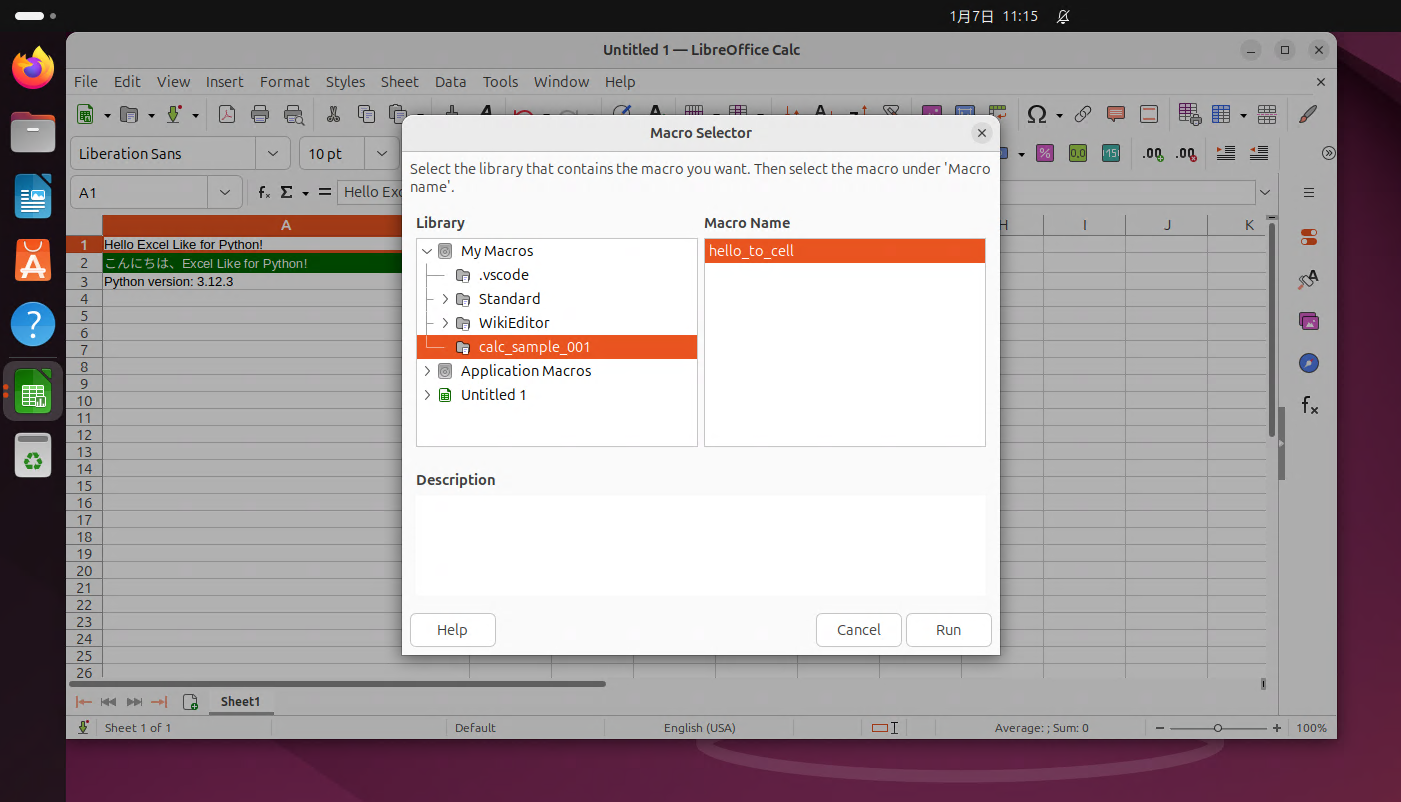Viewport: 1401px width, 802px height.
Task: Click the Print Preview toolbar icon
Action: (x=294, y=114)
